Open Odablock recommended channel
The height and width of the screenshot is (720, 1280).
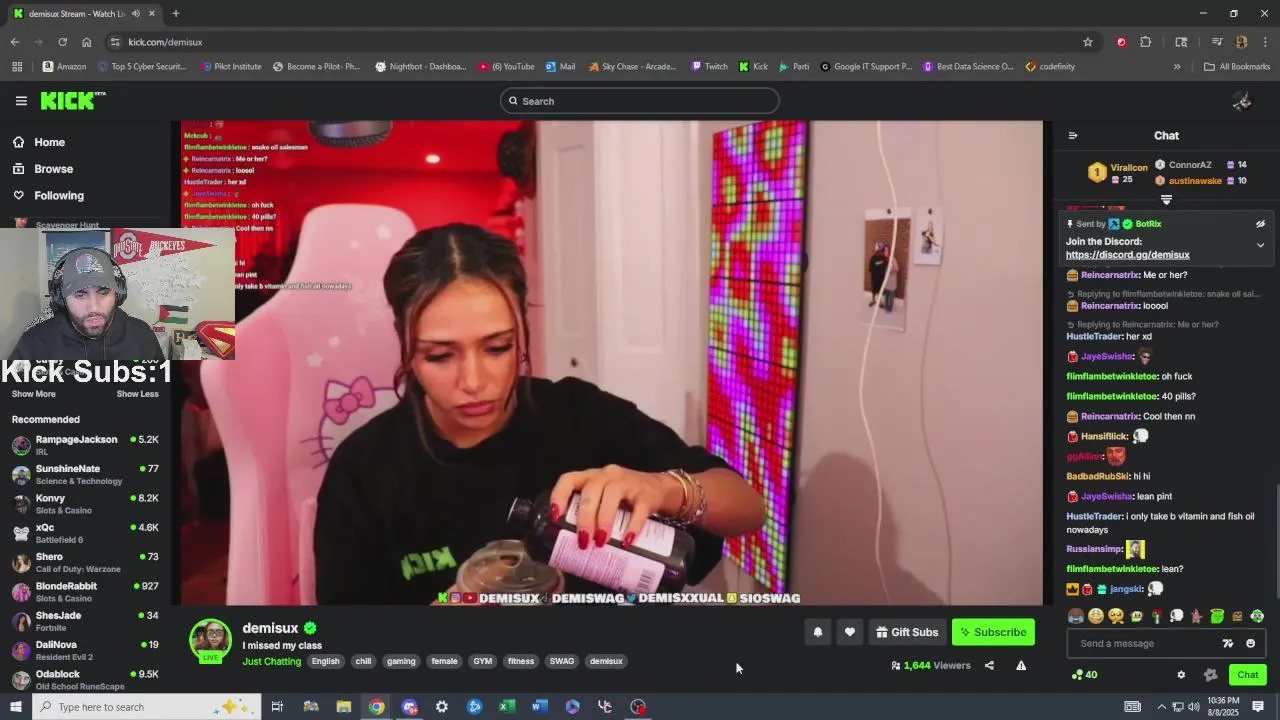(x=87, y=679)
